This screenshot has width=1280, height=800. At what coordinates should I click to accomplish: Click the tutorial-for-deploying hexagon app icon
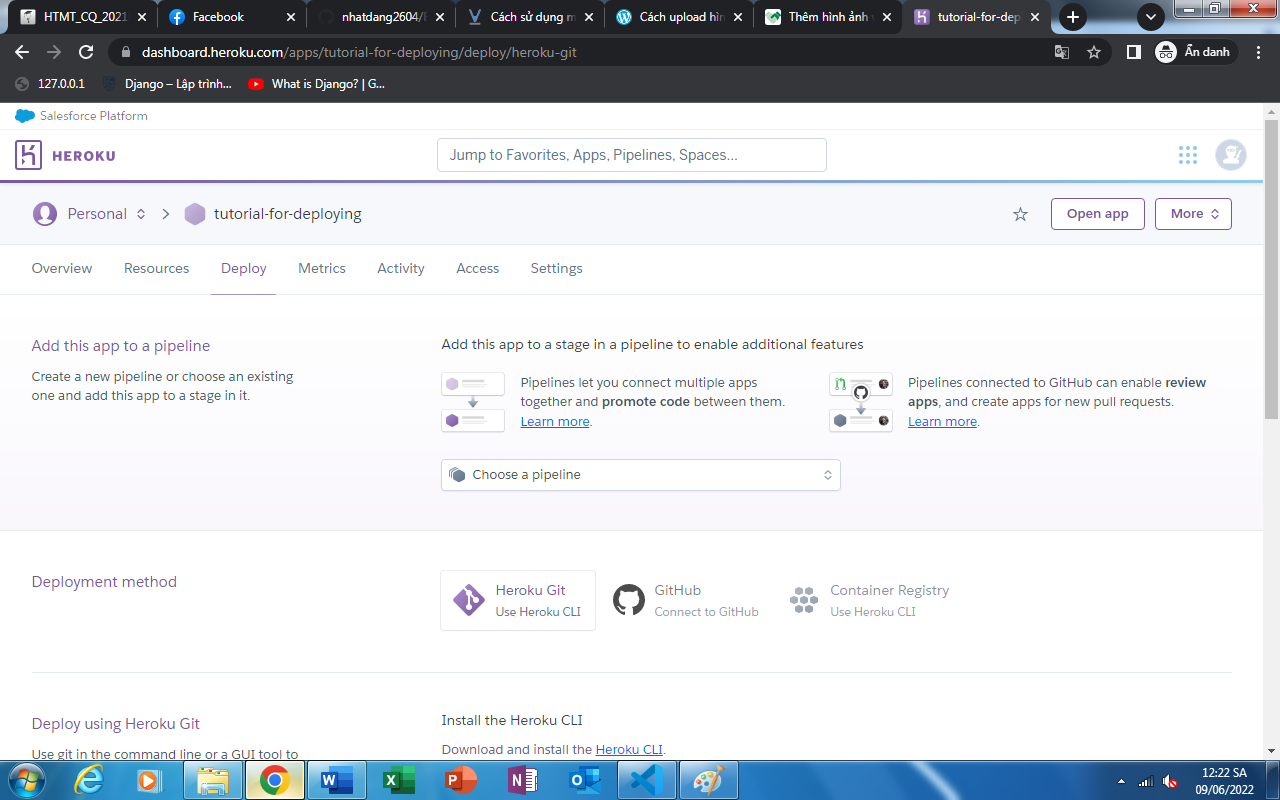pos(195,214)
